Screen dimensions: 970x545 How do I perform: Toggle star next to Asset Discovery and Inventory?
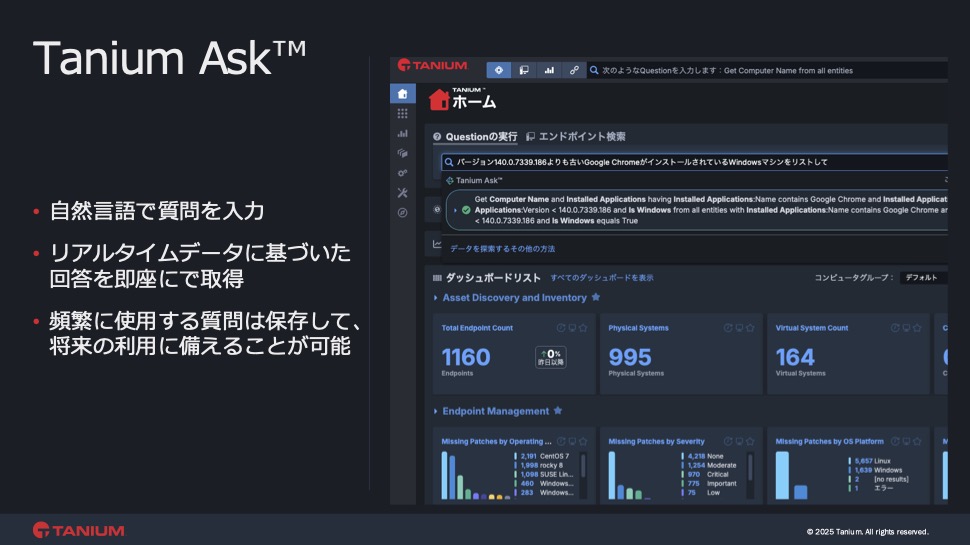click(596, 298)
